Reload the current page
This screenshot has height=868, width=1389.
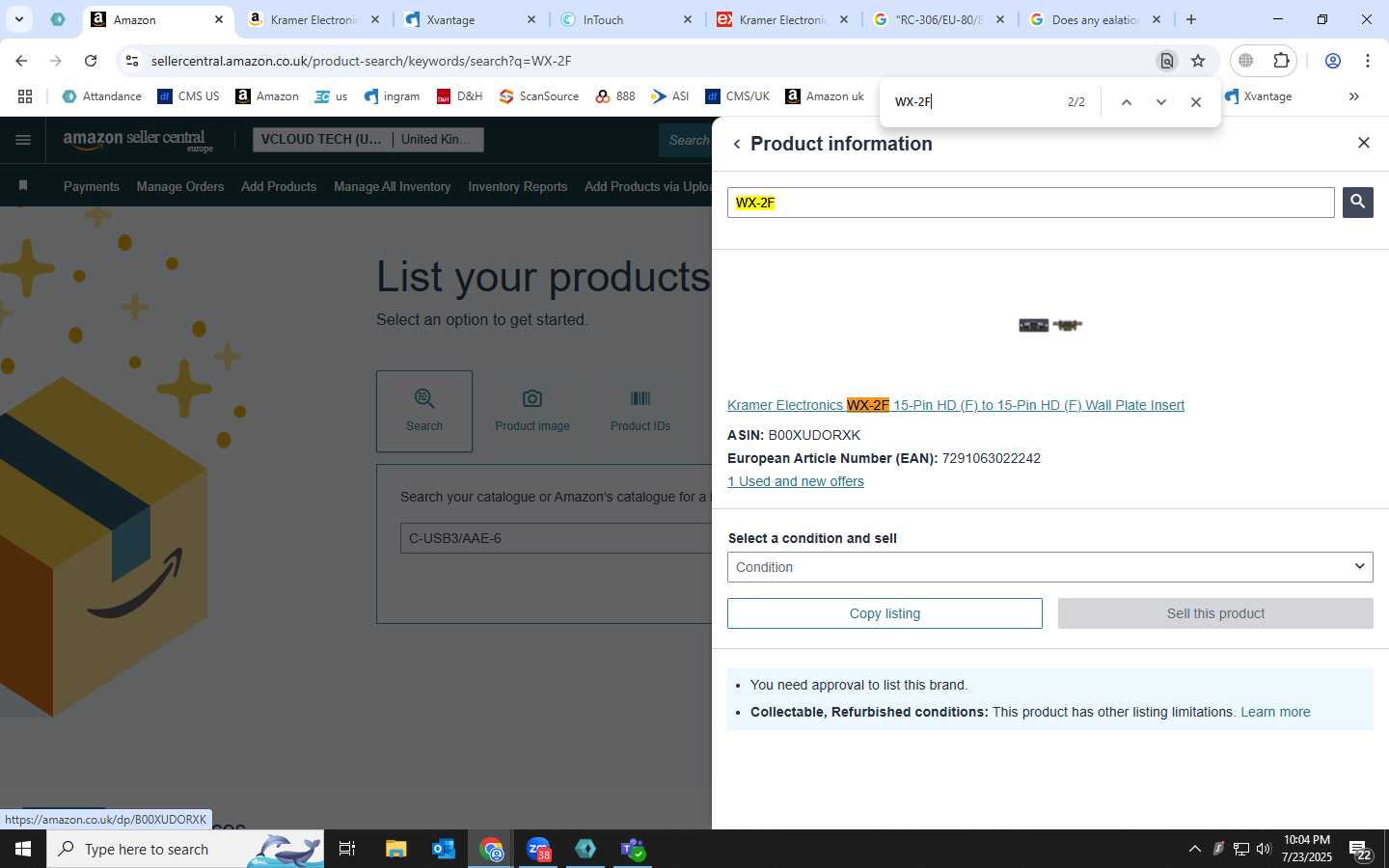point(91,61)
